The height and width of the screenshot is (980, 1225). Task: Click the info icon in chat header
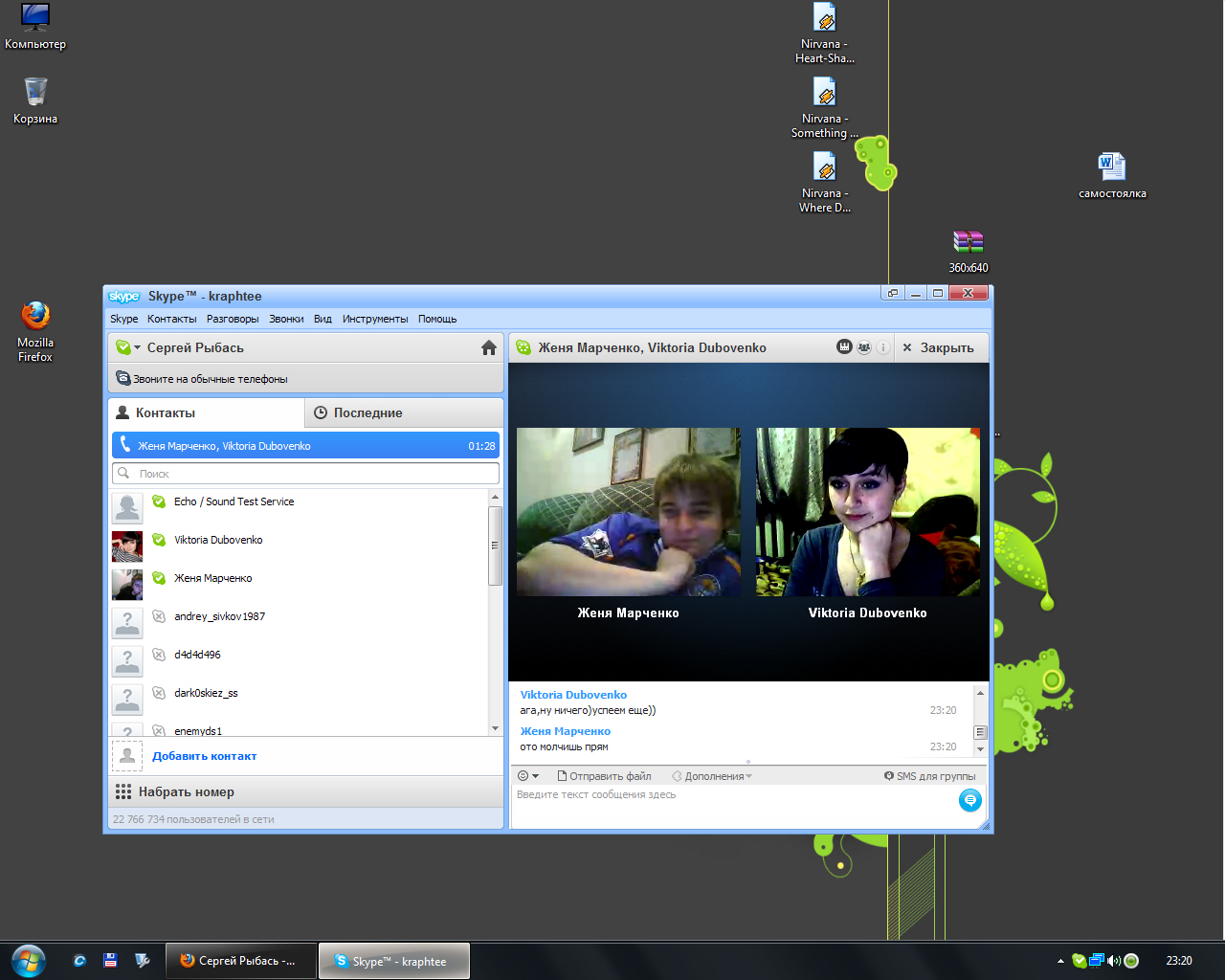(x=883, y=347)
